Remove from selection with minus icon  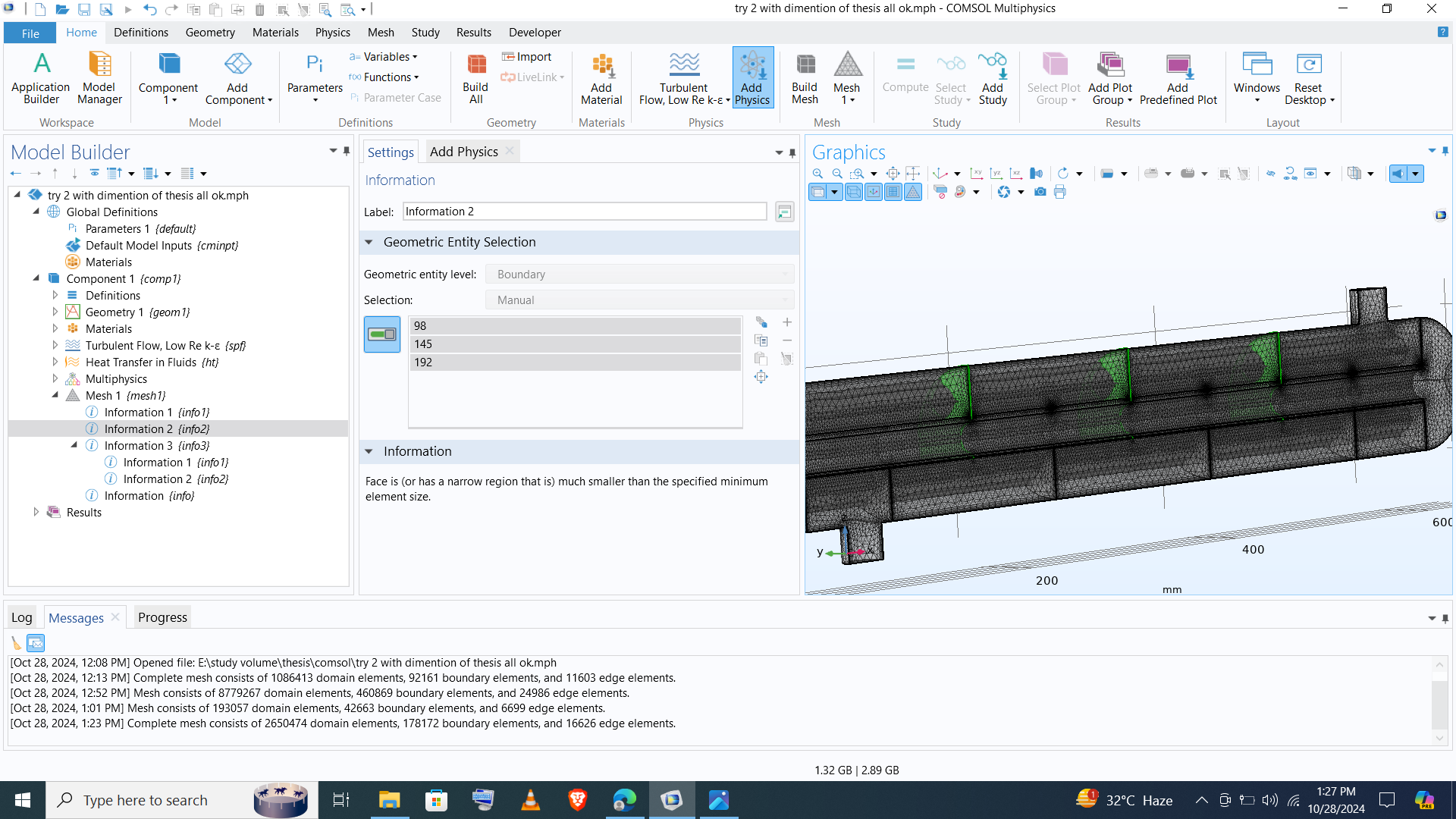point(787,340)
